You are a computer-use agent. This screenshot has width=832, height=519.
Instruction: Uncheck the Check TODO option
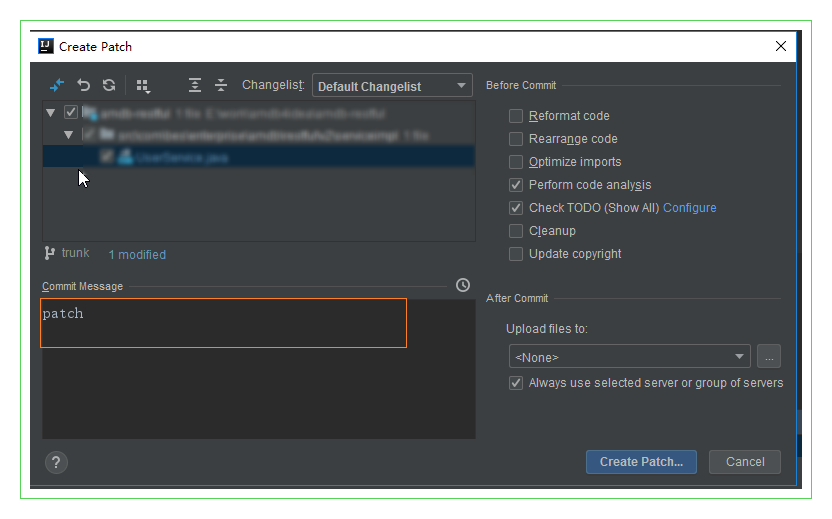516,207
